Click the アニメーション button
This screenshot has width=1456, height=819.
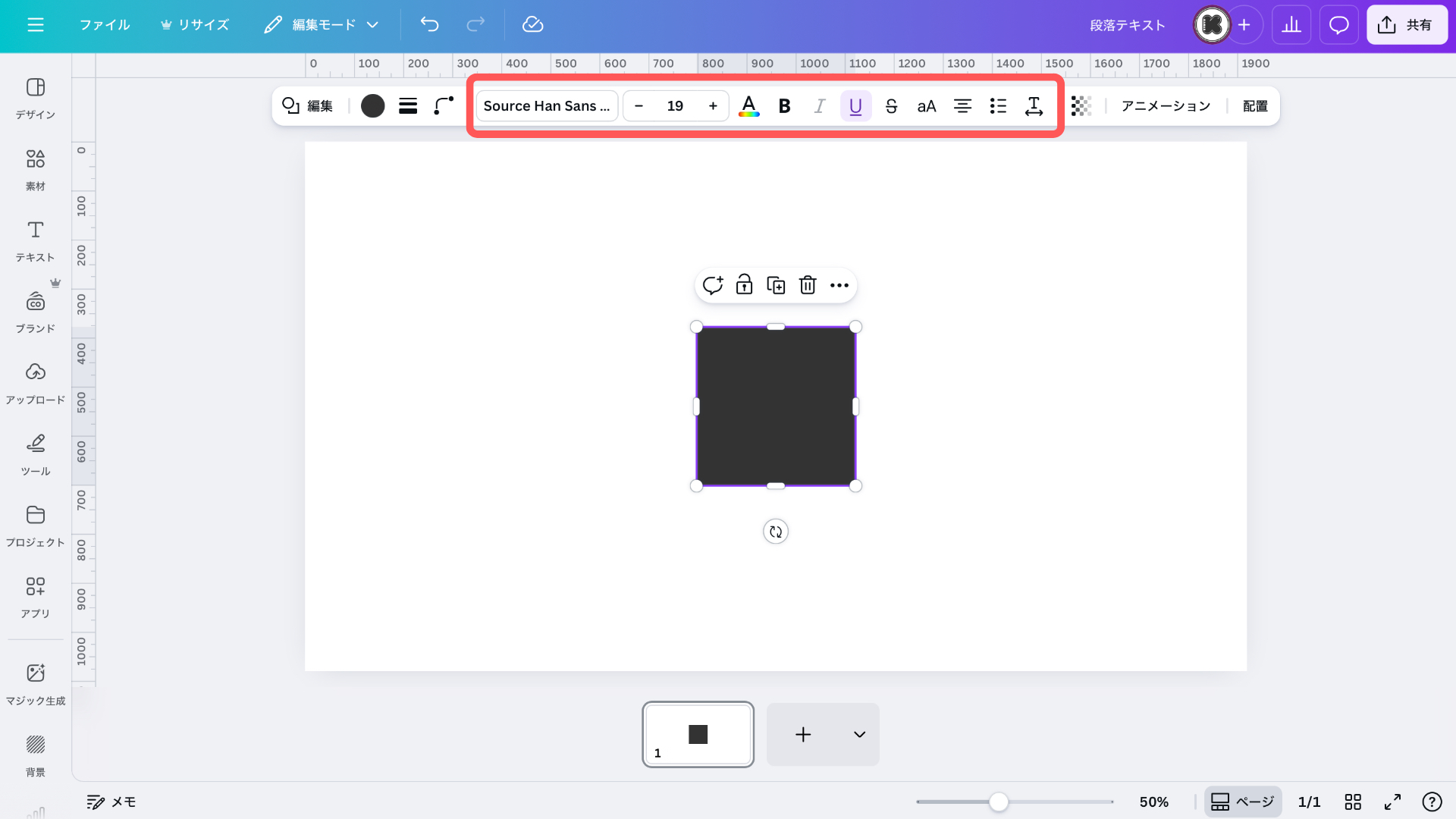(1166, 106)
